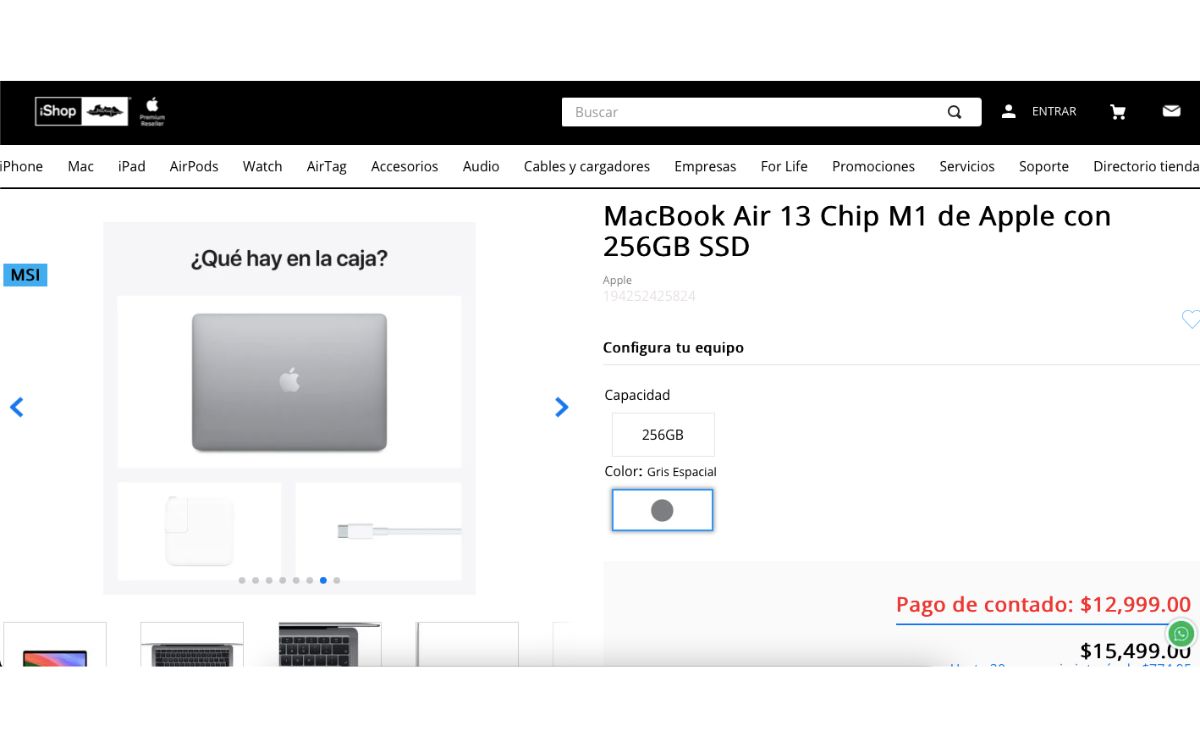Screen dimensions: 1200x747
Task: Open the Mac menu
Action: (x=81, y=166)
